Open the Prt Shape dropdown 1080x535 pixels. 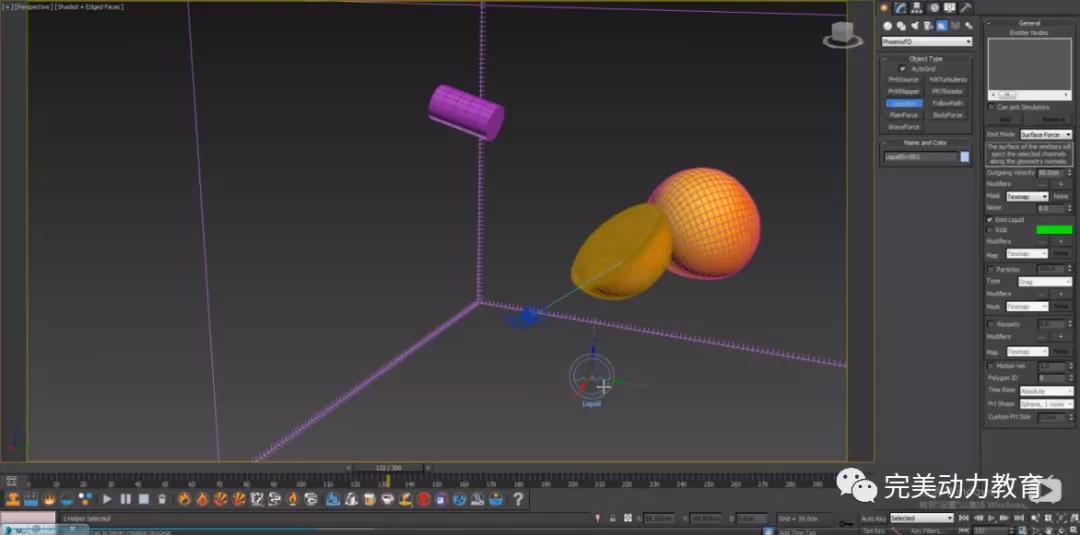coord(1045,404)
